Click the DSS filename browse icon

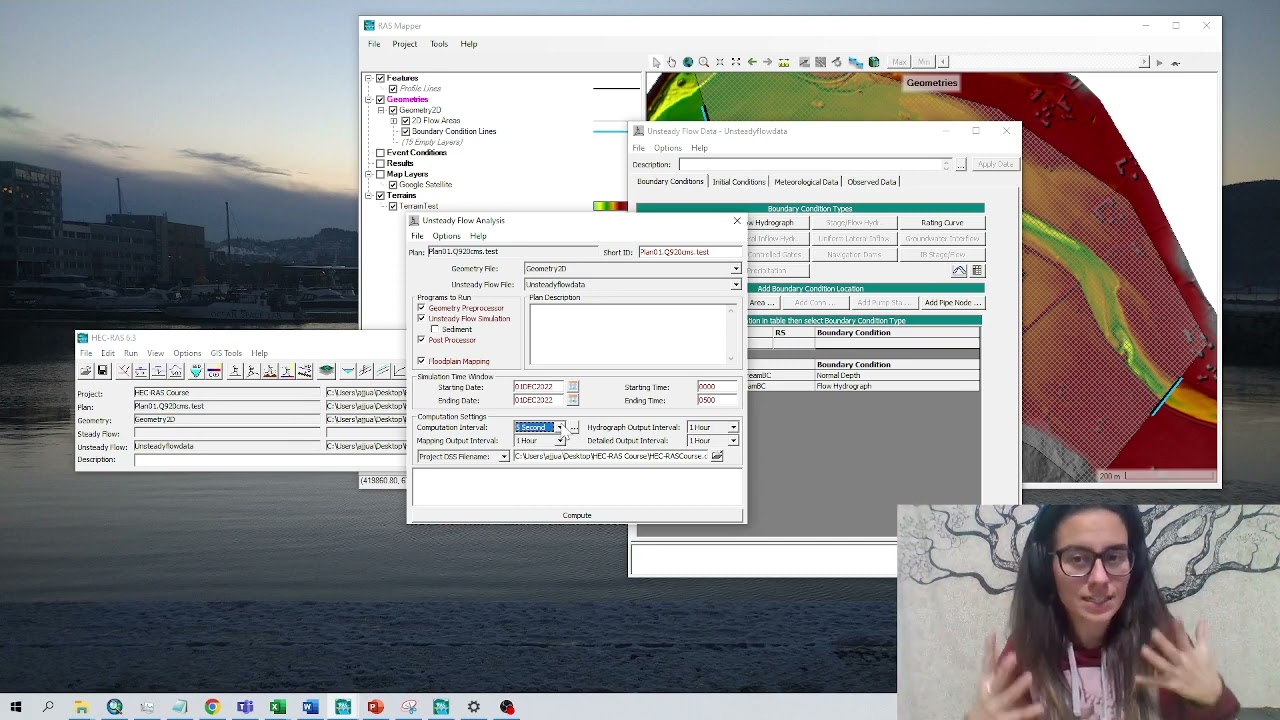pos(717,456)
